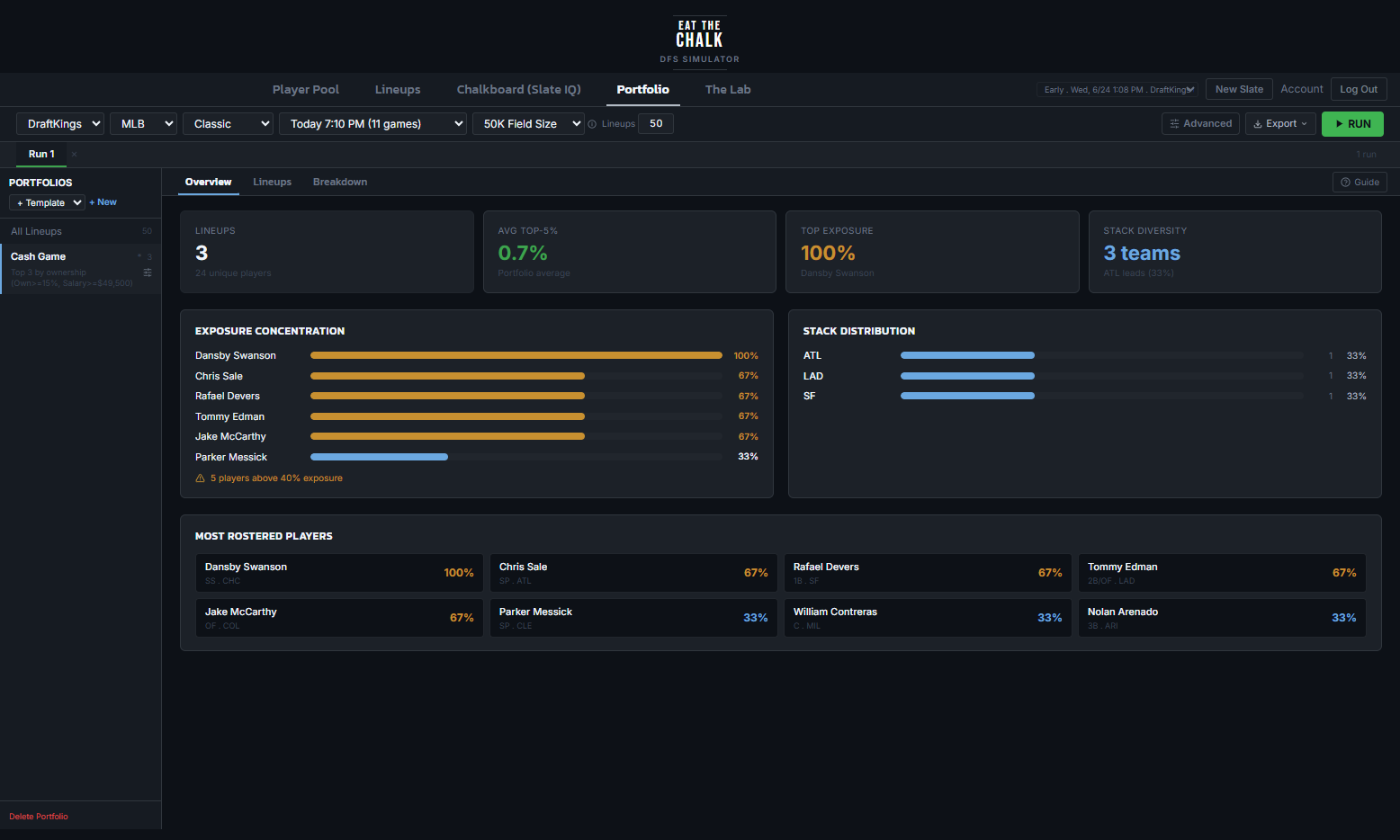Click the Parker Messick blue exposure bar
This screenshot has height=840, width=1400.
(x=379, y=457)
